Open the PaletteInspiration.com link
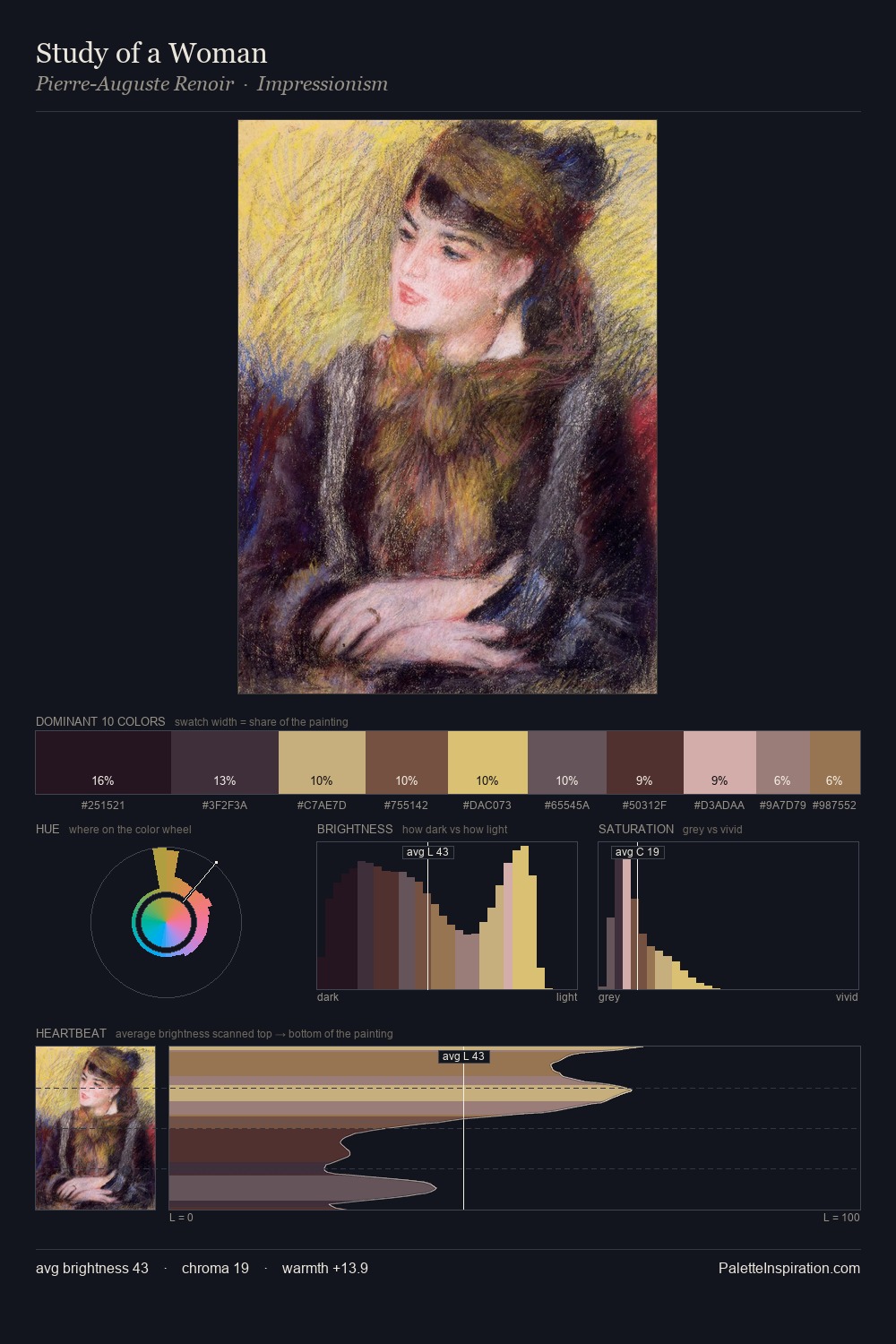This screenshot has width=896, height=1344. point(789,1268)
